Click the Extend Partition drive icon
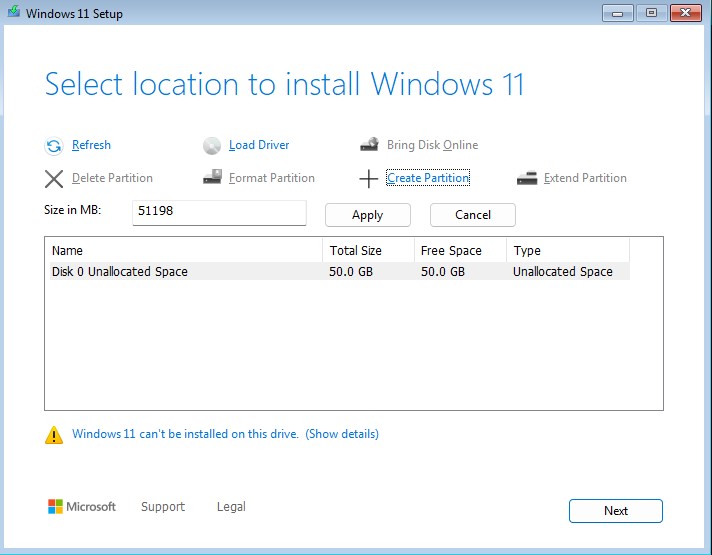 pos(527,178)
